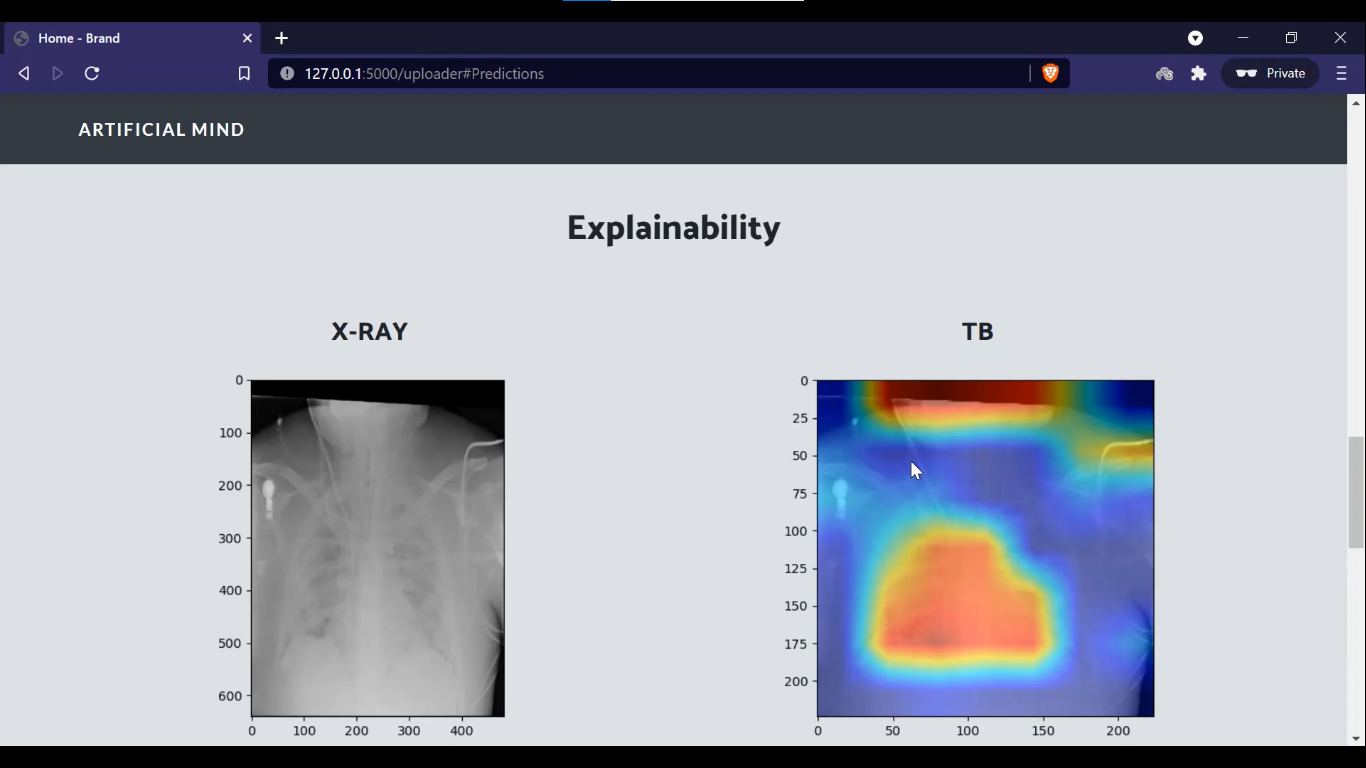This screenshot has height=768, width=1366.
Task: Click the X-RAY chest image
Action: pos(377,547)
